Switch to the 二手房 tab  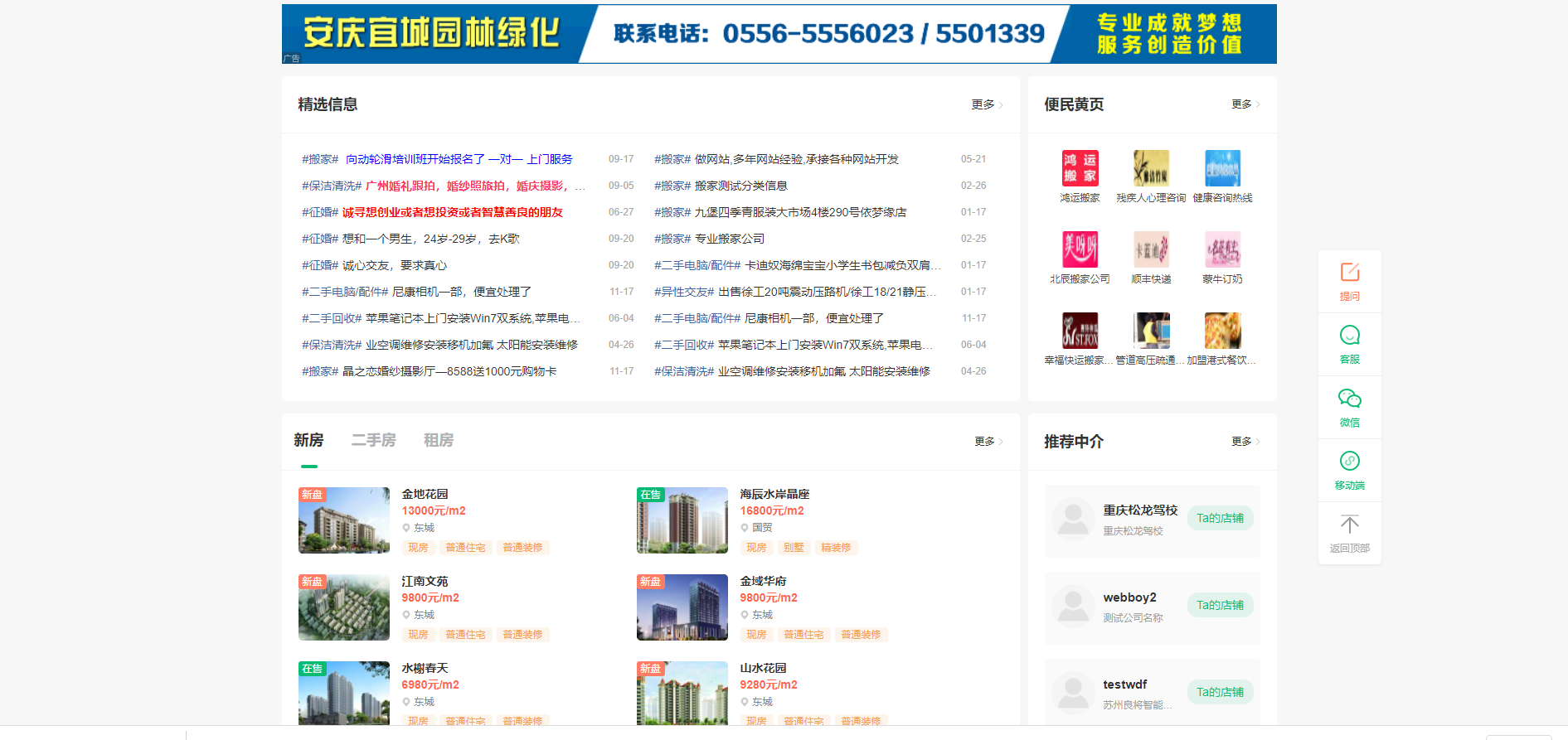373,440
